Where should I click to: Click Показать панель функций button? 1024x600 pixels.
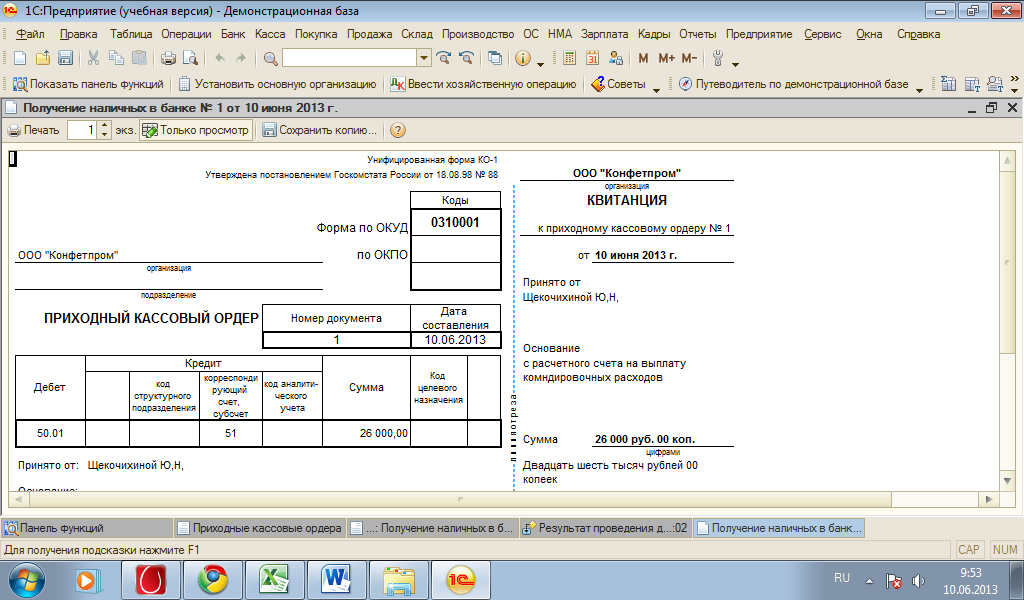(88, 84)
